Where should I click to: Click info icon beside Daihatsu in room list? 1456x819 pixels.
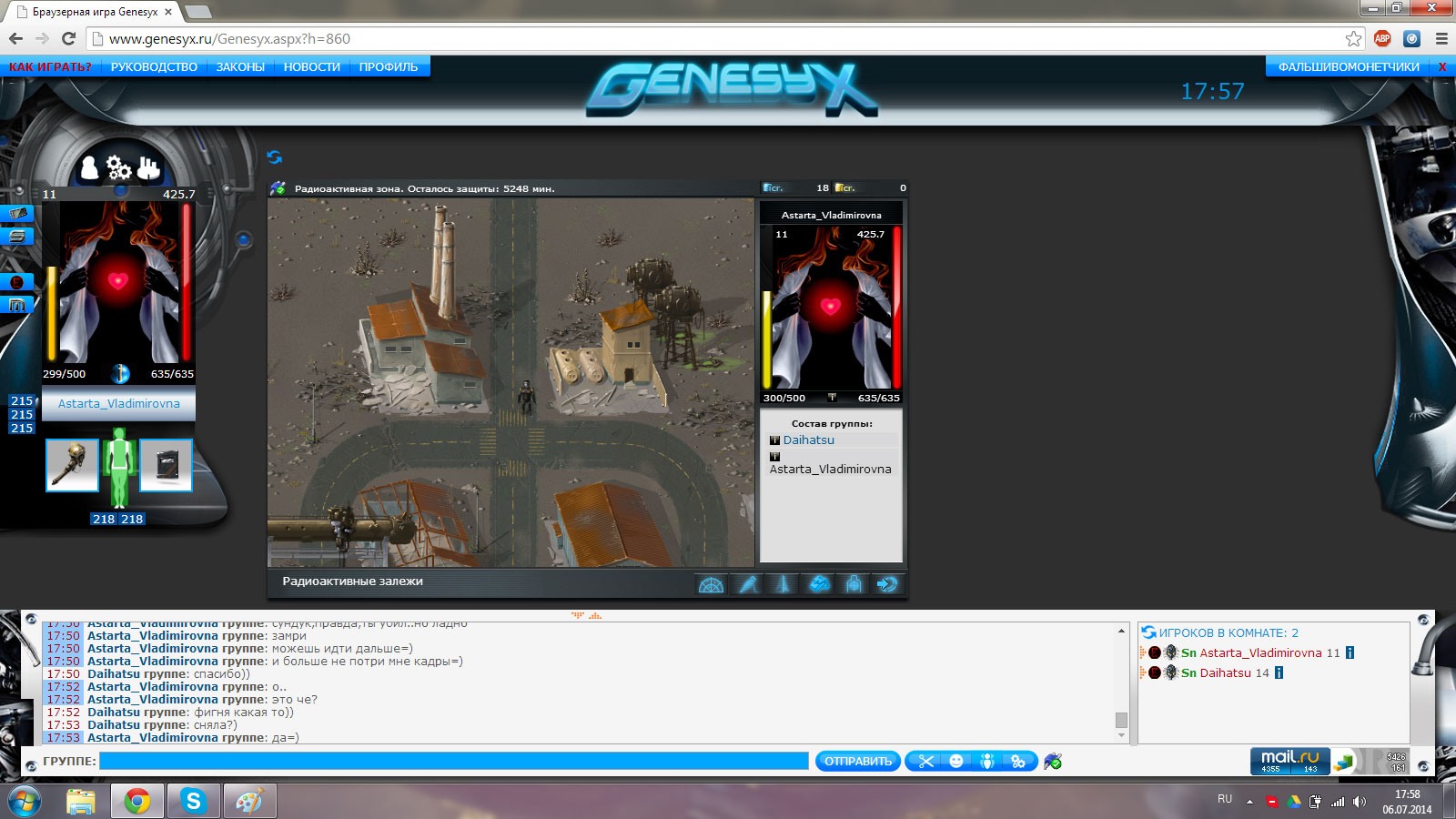(x=1279, y=672)
